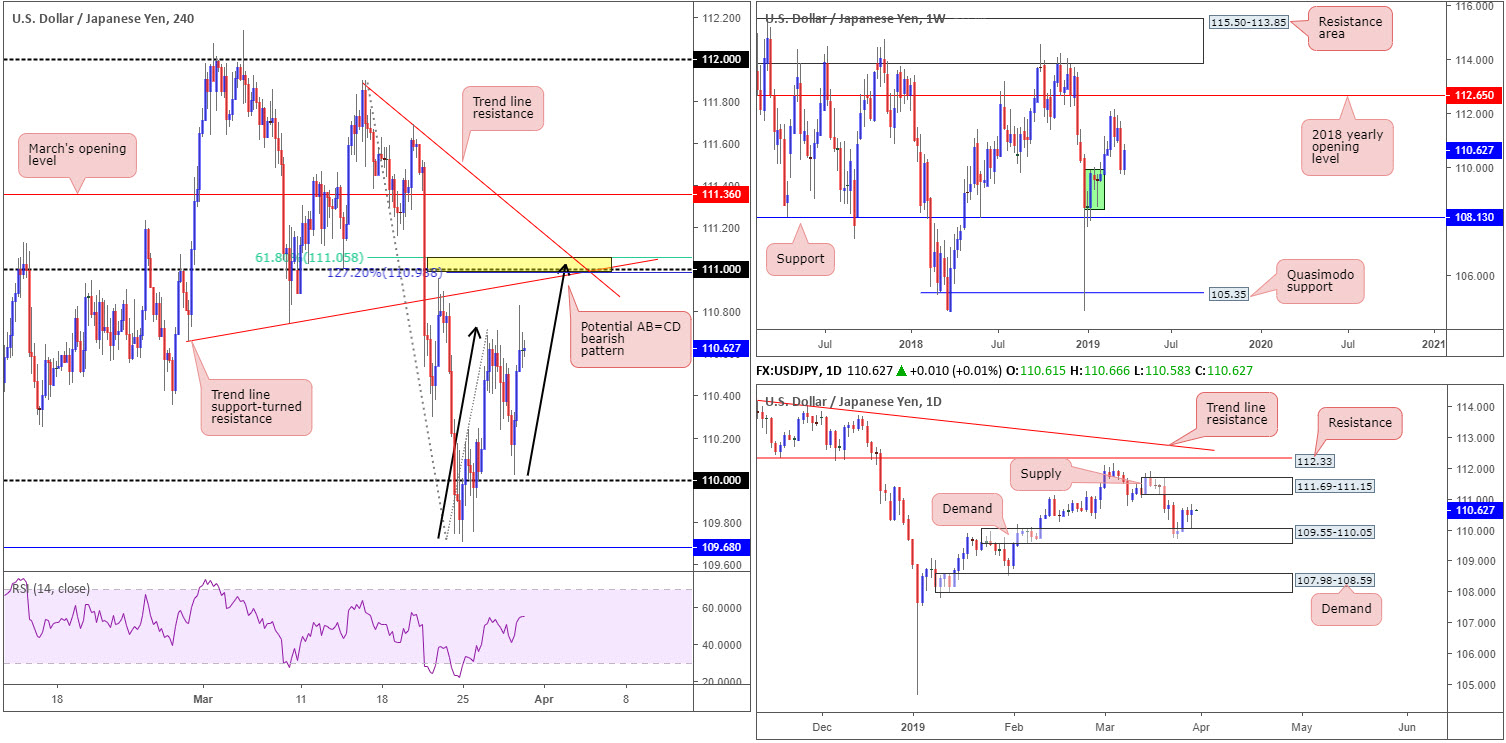Select the 111.69-111.15 supply range label

click(1333, 486)
